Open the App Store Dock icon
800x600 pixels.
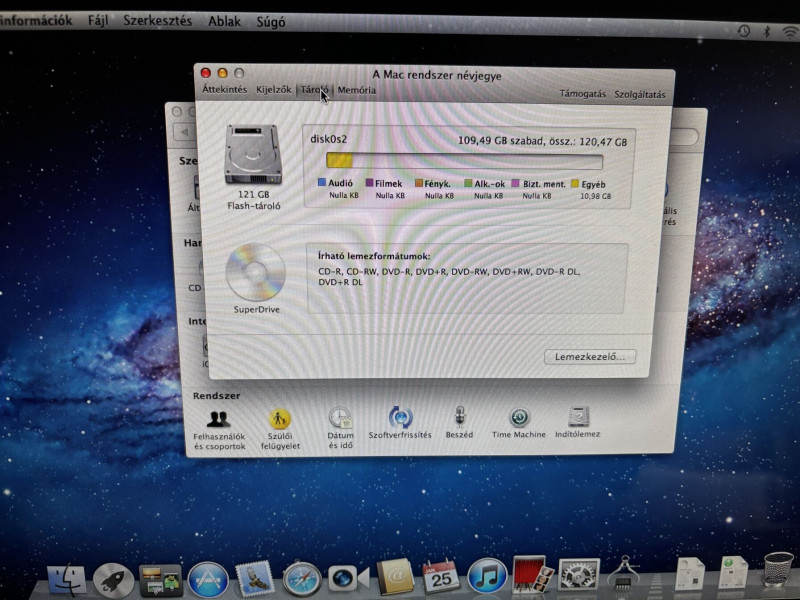[208, 581]
